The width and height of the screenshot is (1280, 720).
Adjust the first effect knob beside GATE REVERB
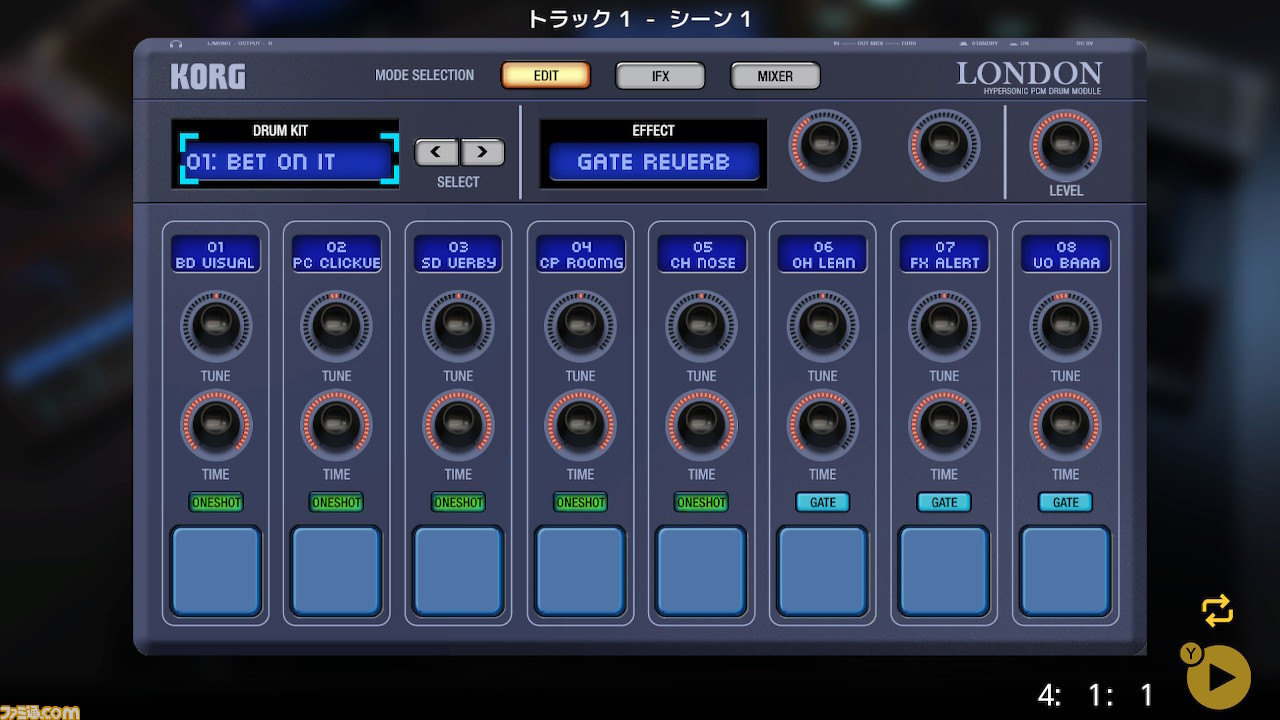(824, 145)
